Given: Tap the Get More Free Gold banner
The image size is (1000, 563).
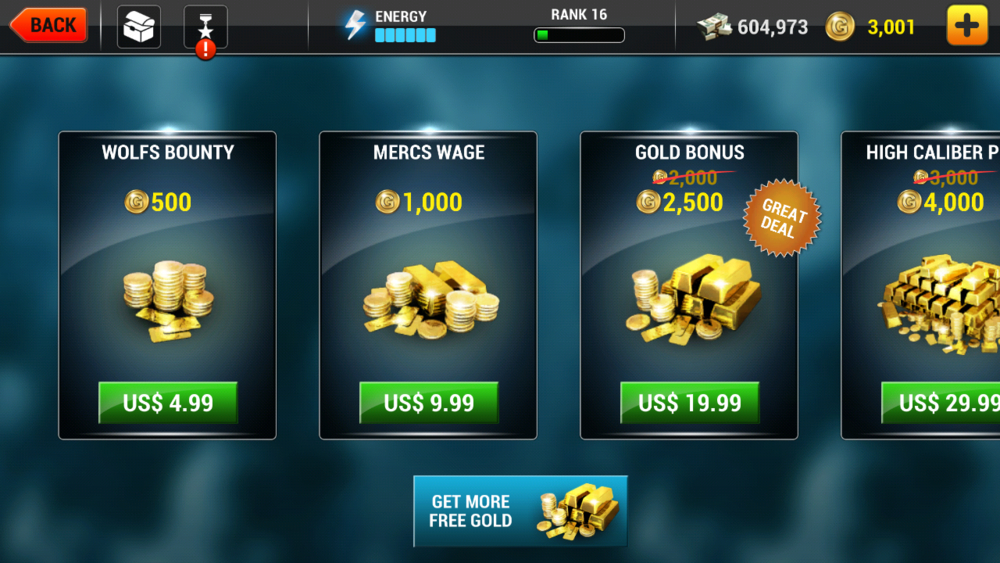Looking at the screenshot, I should [x=520, y=511].
